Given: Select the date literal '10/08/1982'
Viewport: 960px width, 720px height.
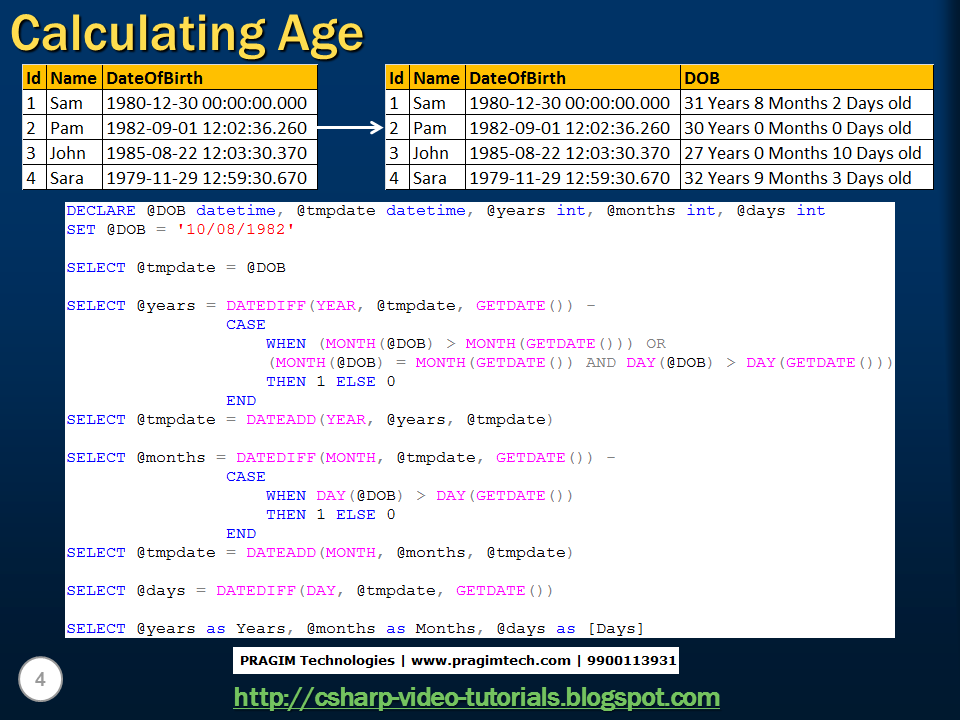Looking at the screenshot, I should pyautogui.click(x=225, y=229).
